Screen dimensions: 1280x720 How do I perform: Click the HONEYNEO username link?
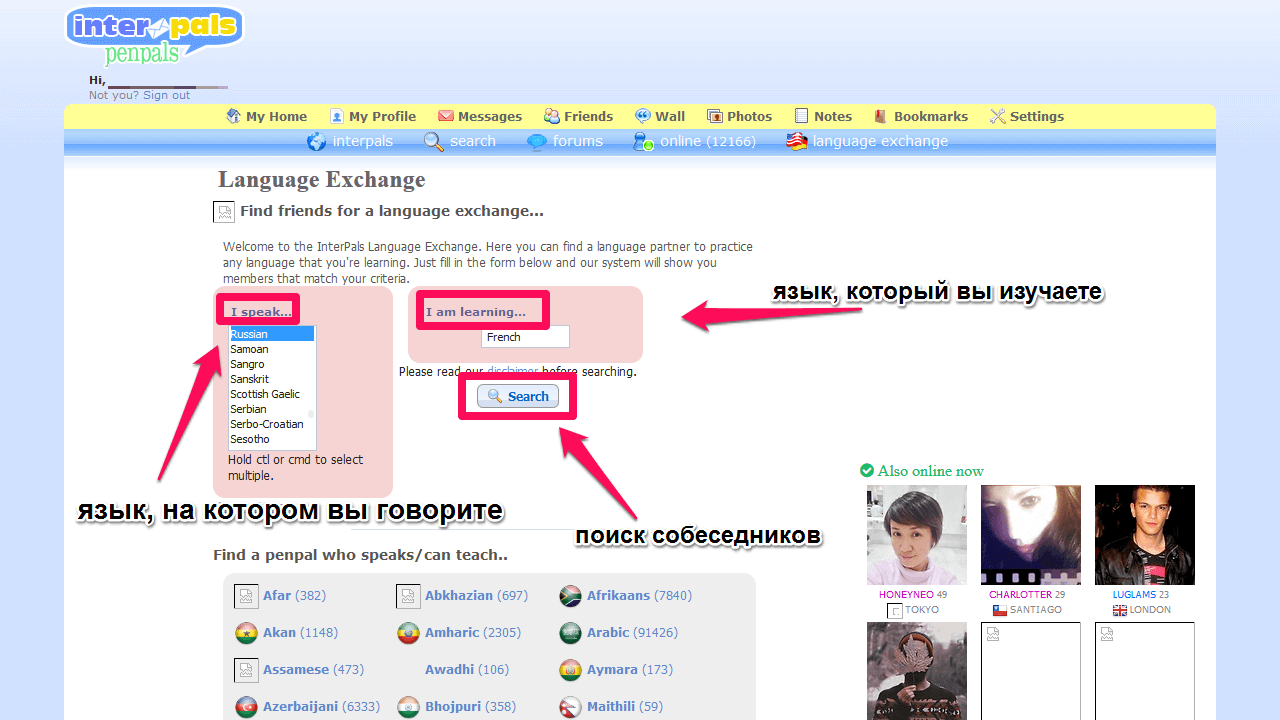(906, 594)
